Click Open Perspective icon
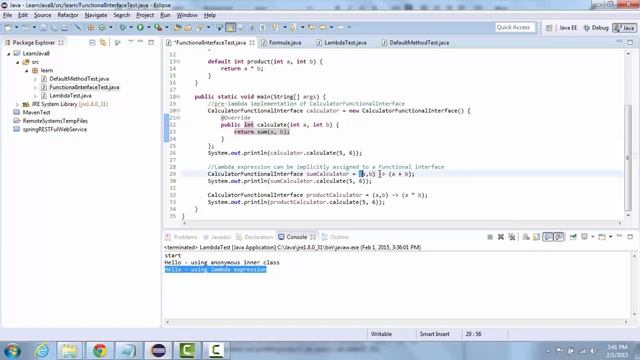Screen dimensions: 640x360 549,28
